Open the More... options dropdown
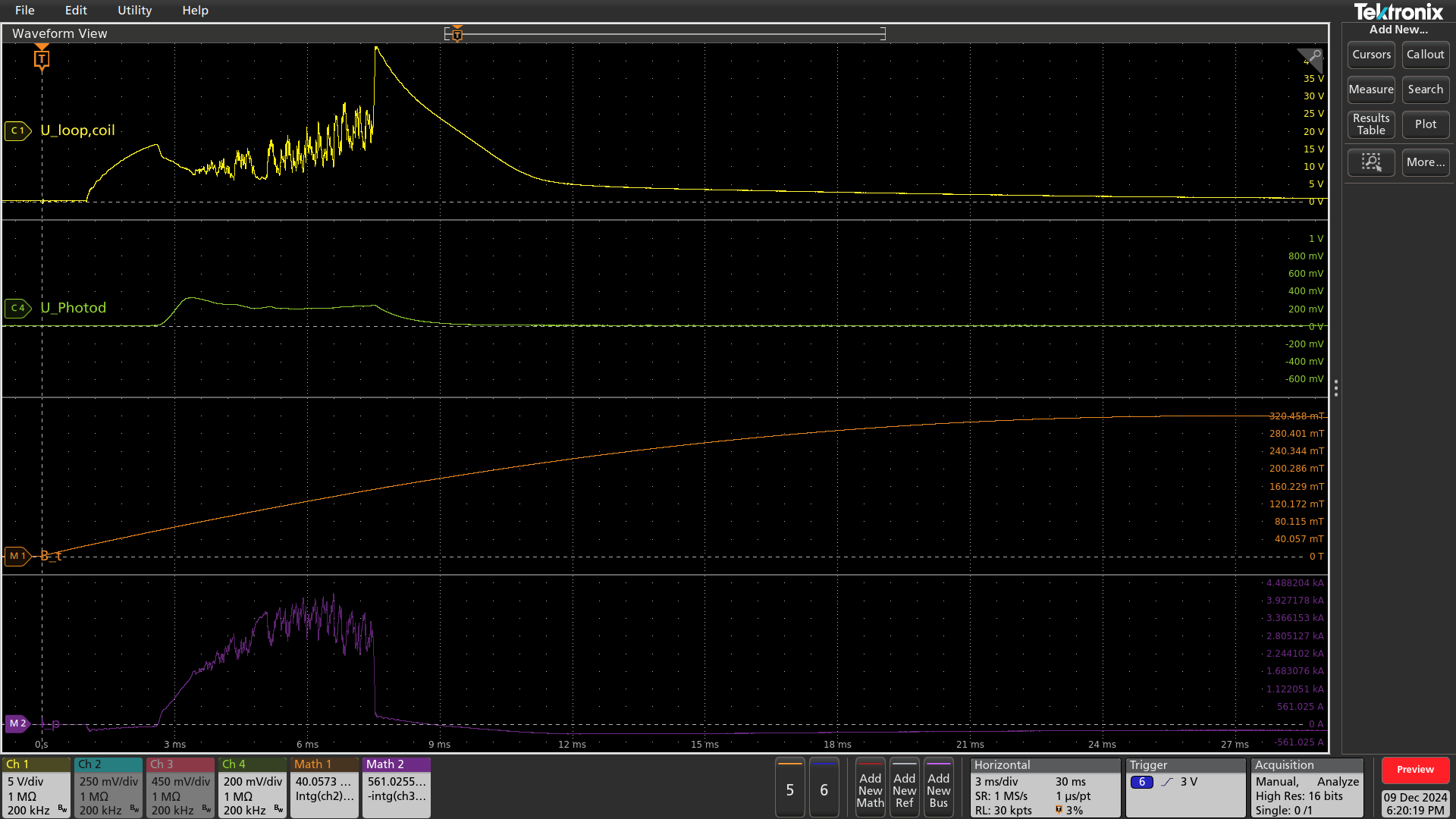Screen dimensions: 1456x819 click(1425, 162)
